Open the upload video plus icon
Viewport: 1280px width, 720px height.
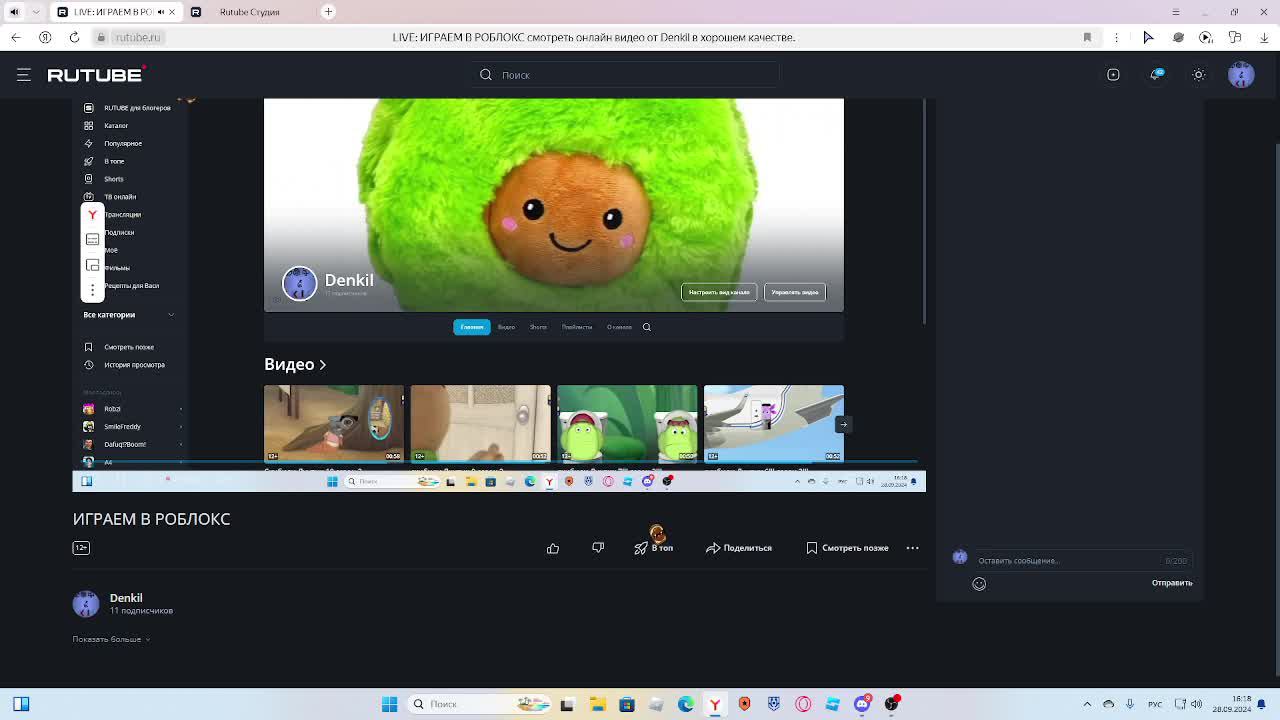[1113, 75]
